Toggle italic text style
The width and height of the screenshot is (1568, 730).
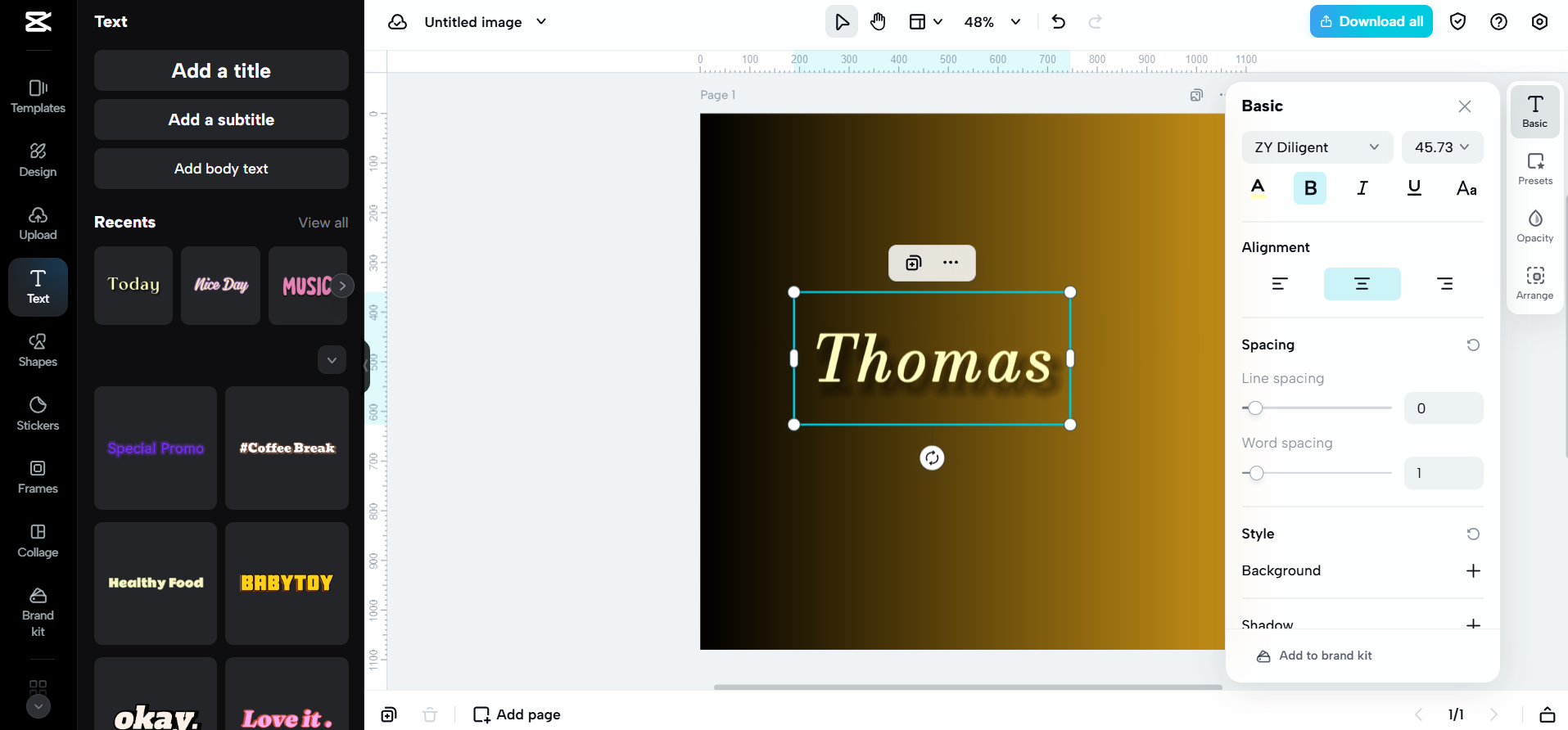(1362, 188)
